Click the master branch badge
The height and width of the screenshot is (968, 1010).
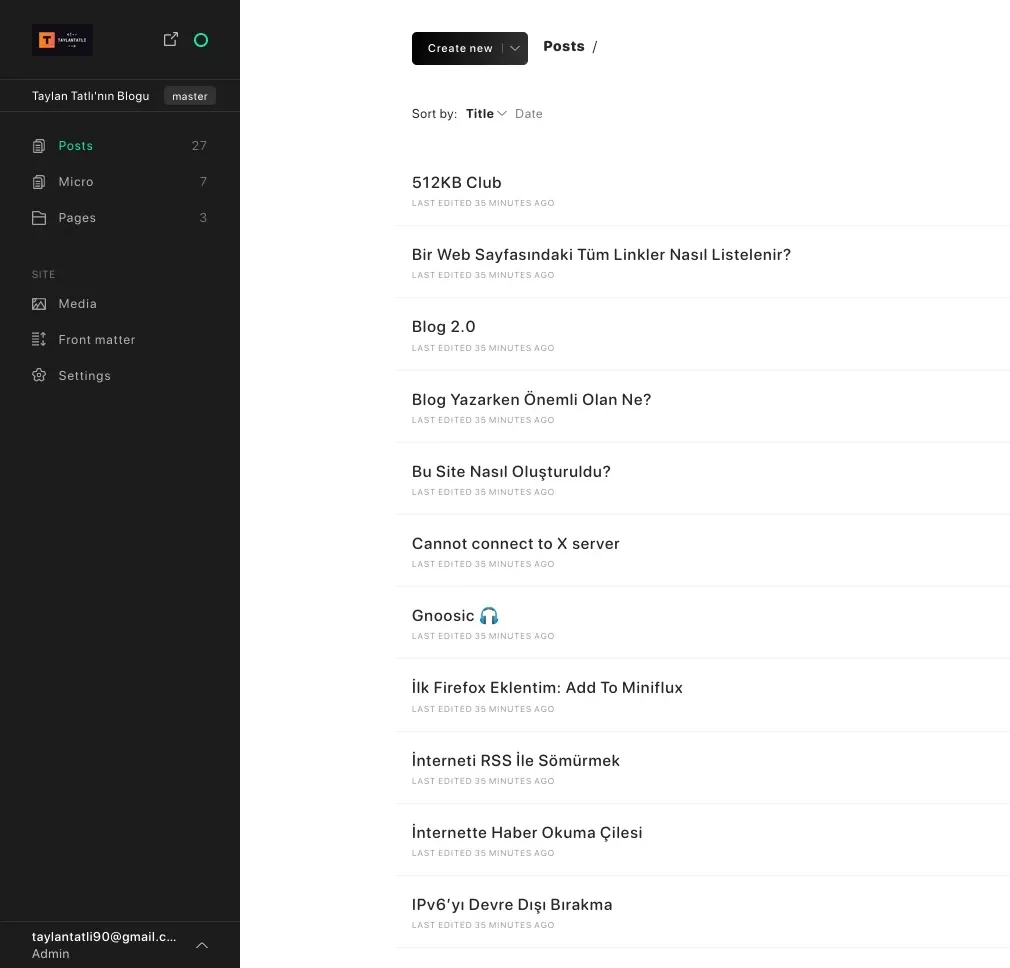(x=189, y=97)
